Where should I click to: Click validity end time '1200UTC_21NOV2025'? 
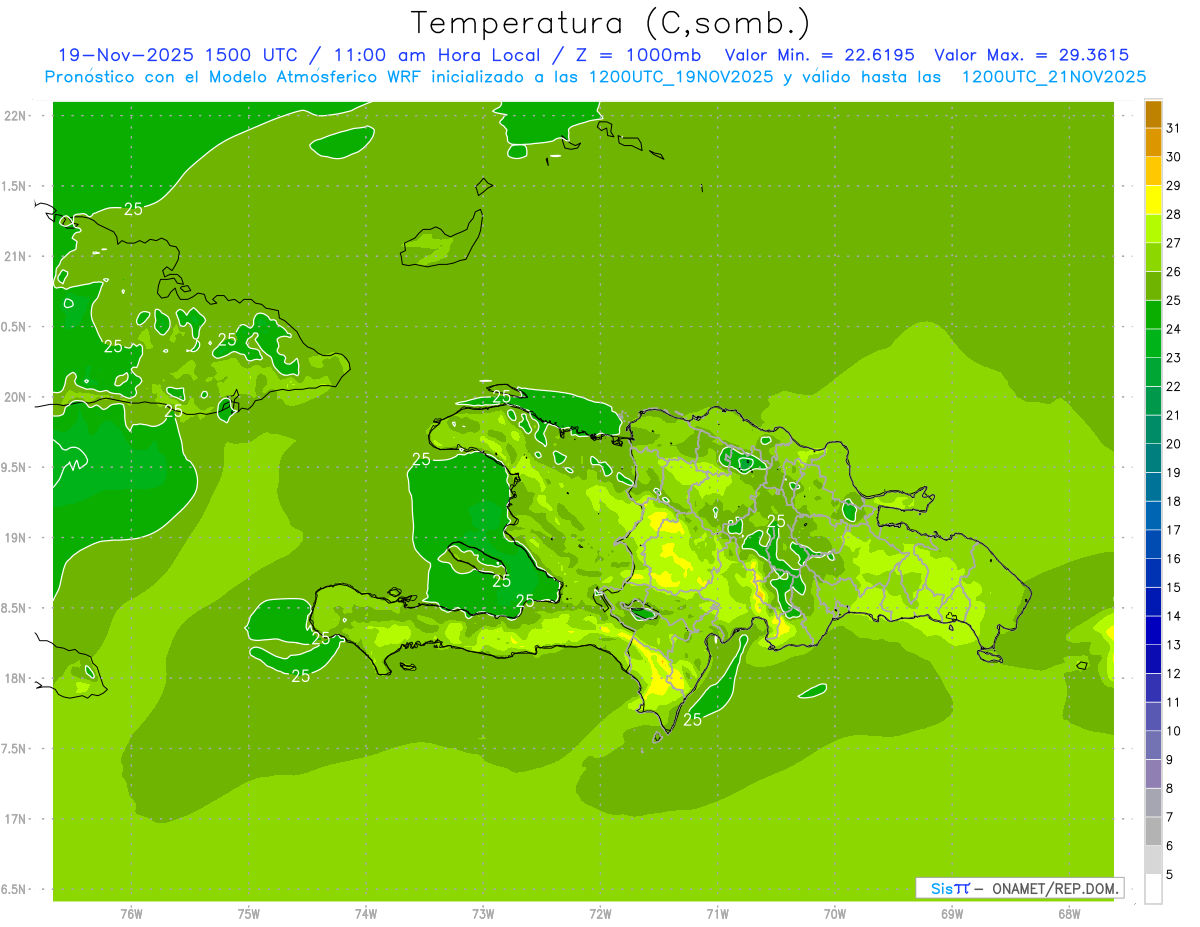1053,77
